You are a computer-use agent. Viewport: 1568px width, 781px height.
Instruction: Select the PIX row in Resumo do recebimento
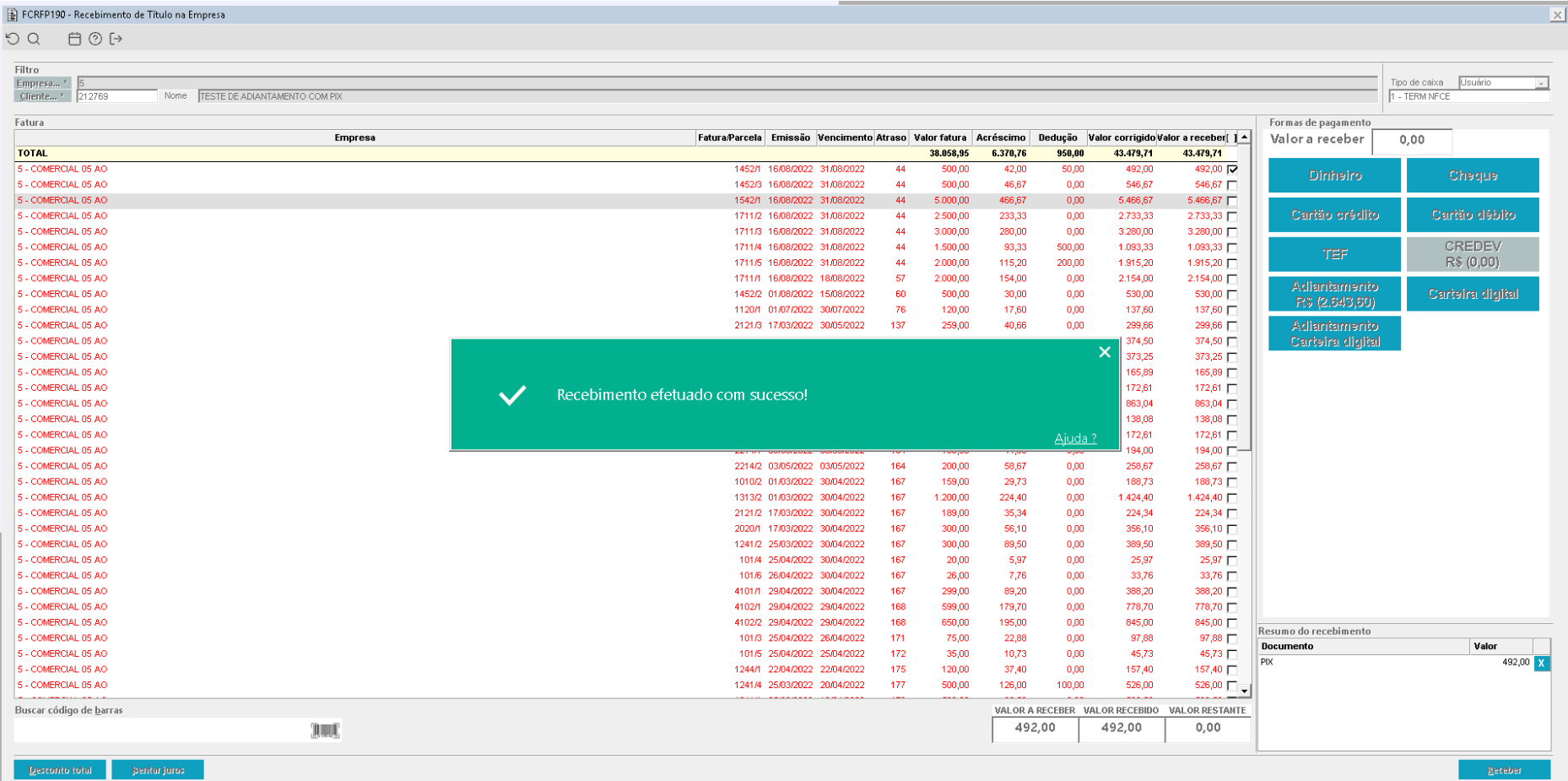coord(1396,663)
